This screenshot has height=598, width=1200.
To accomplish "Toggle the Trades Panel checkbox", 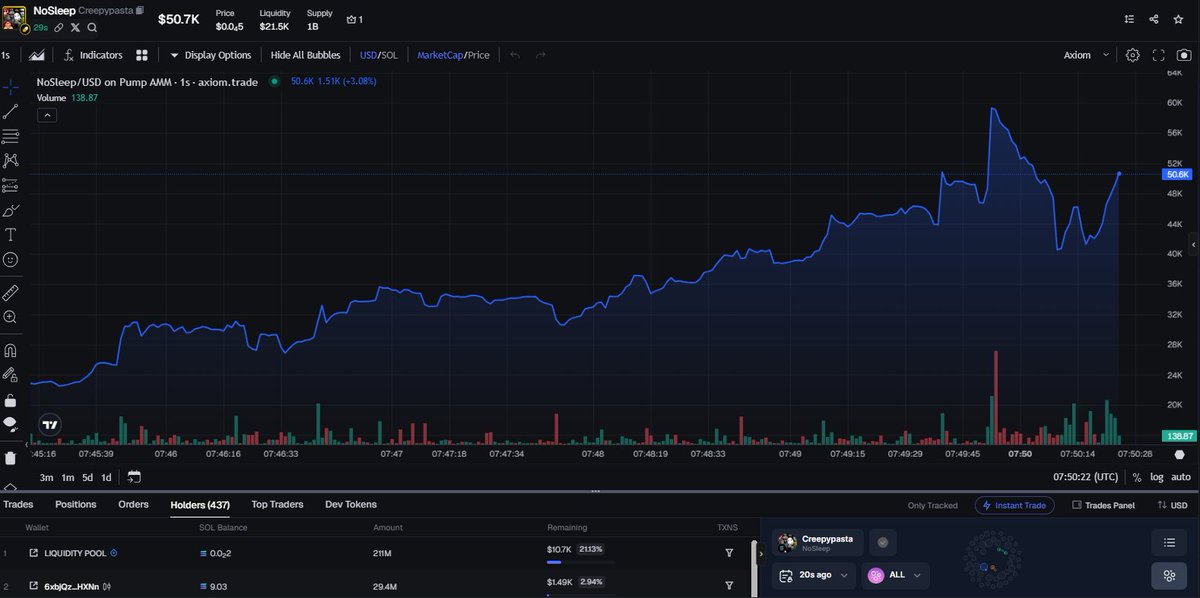I will click(x=1103, y=505).
